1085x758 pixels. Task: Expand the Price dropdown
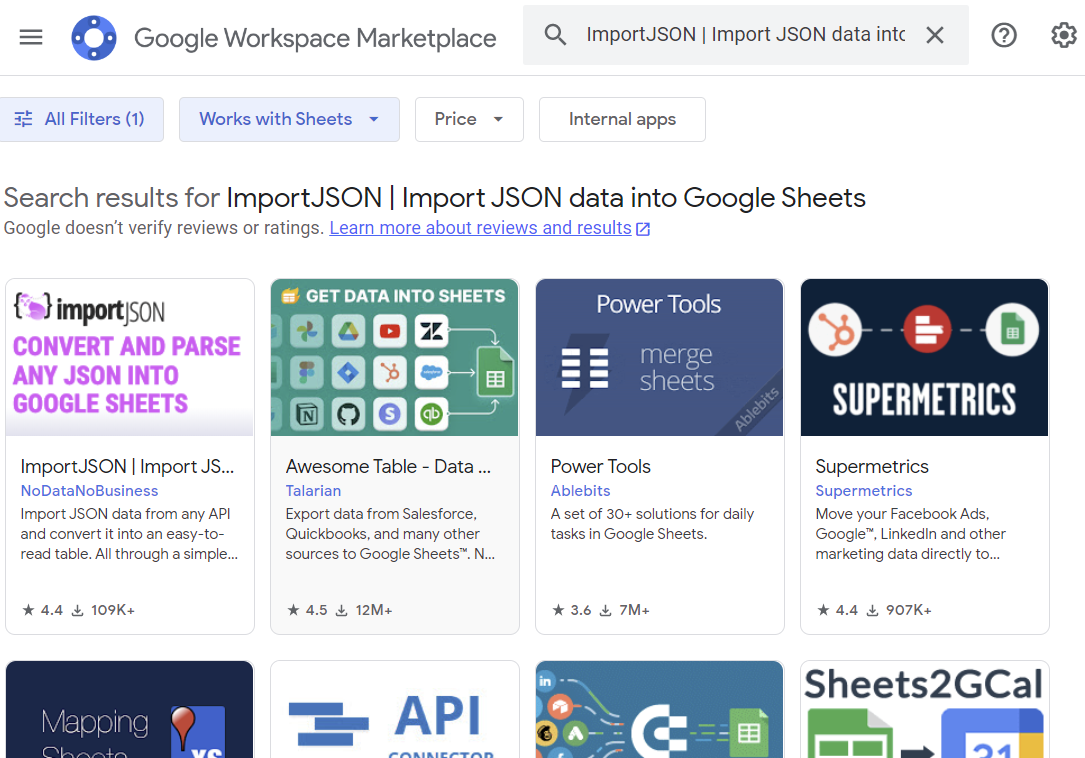pyautogui.click(x=469, y=119)
